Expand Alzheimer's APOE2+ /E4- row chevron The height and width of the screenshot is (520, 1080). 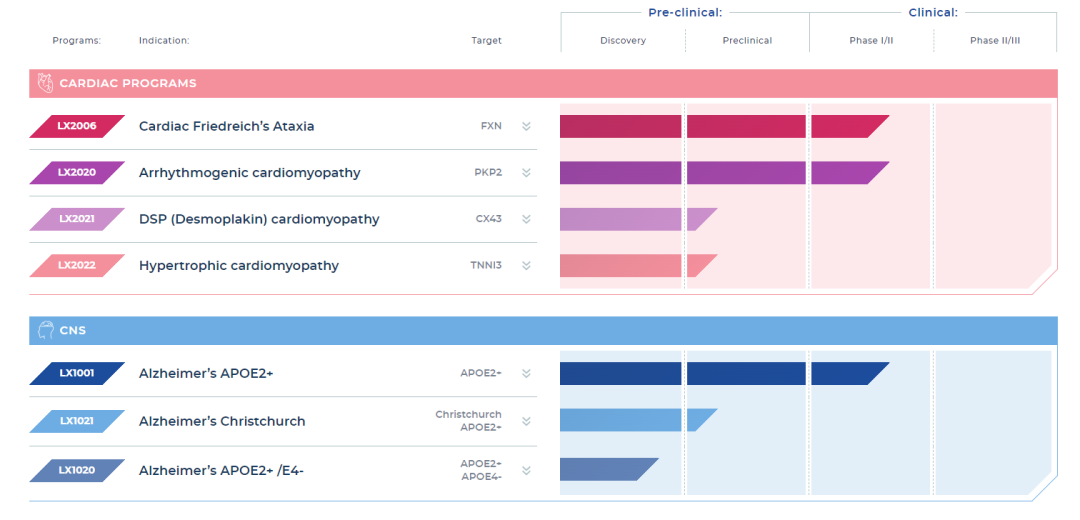(526, 470)
